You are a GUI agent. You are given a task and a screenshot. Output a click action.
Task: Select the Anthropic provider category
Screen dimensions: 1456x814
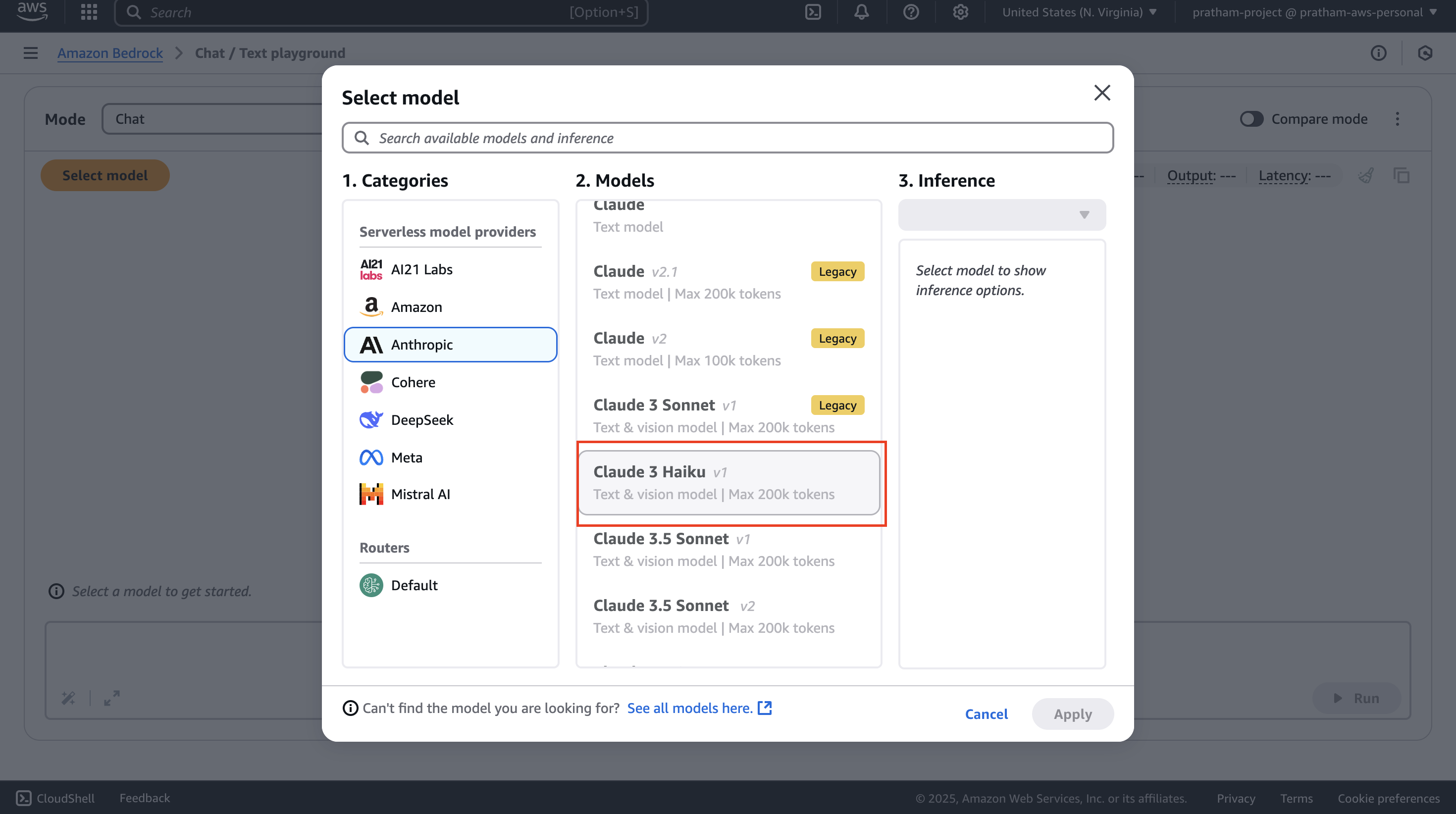point(451,345)
